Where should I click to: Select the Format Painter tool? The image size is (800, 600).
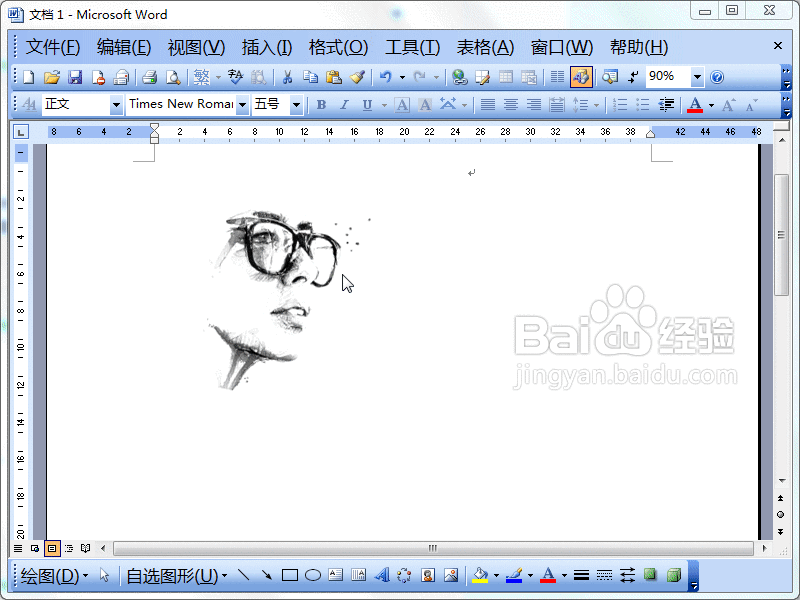tap(357, 77)
